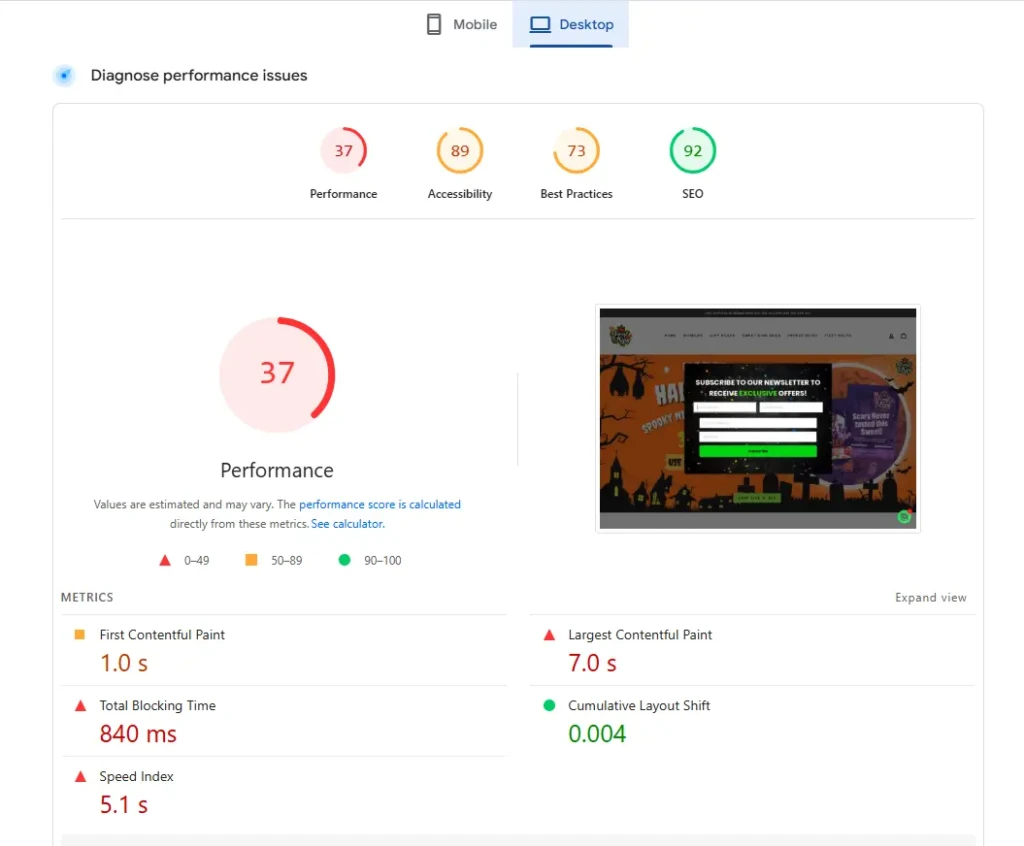Select the Accessibility score gauge showing 89

(x=460, y=150)
